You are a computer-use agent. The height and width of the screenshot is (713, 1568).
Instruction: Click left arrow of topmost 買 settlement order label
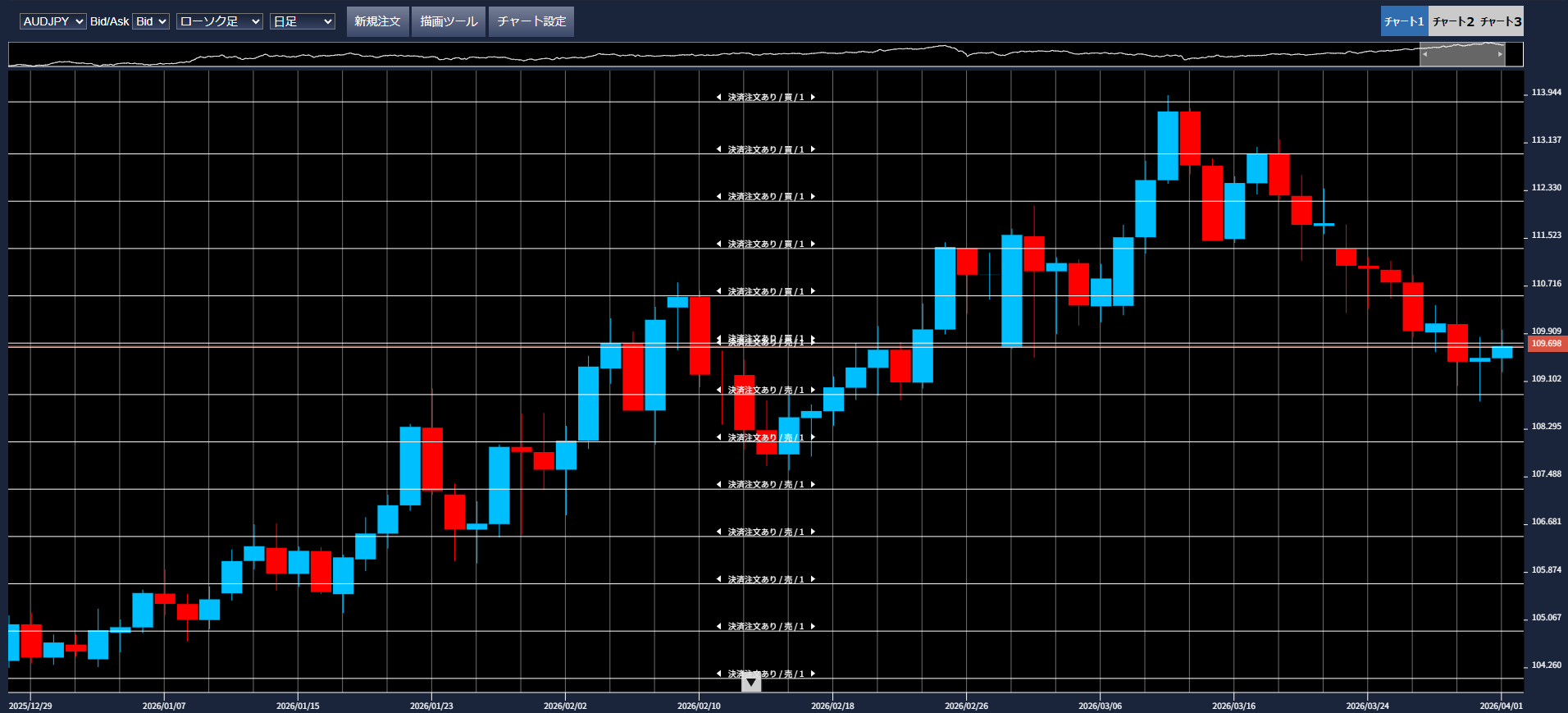coord(718,98)
